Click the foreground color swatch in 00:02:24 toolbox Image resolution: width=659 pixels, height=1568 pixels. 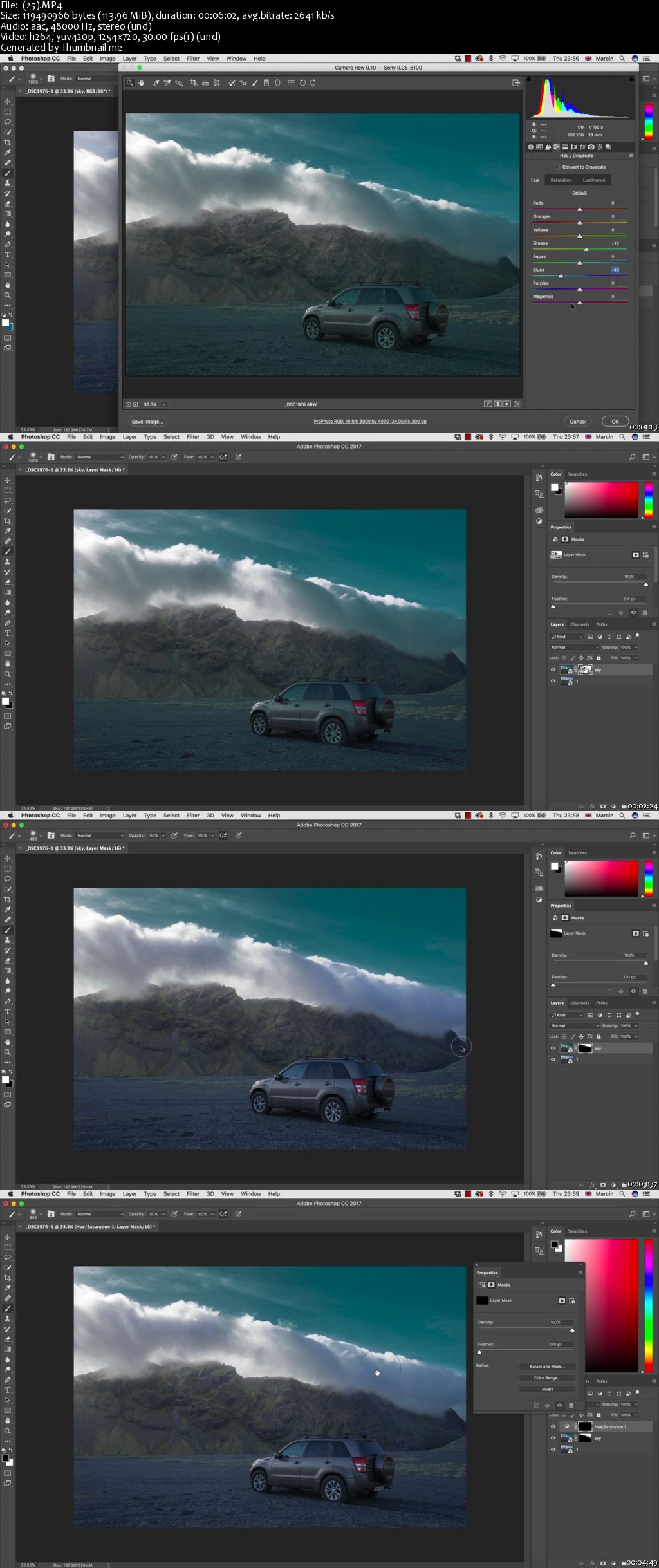tap(5, 702)
